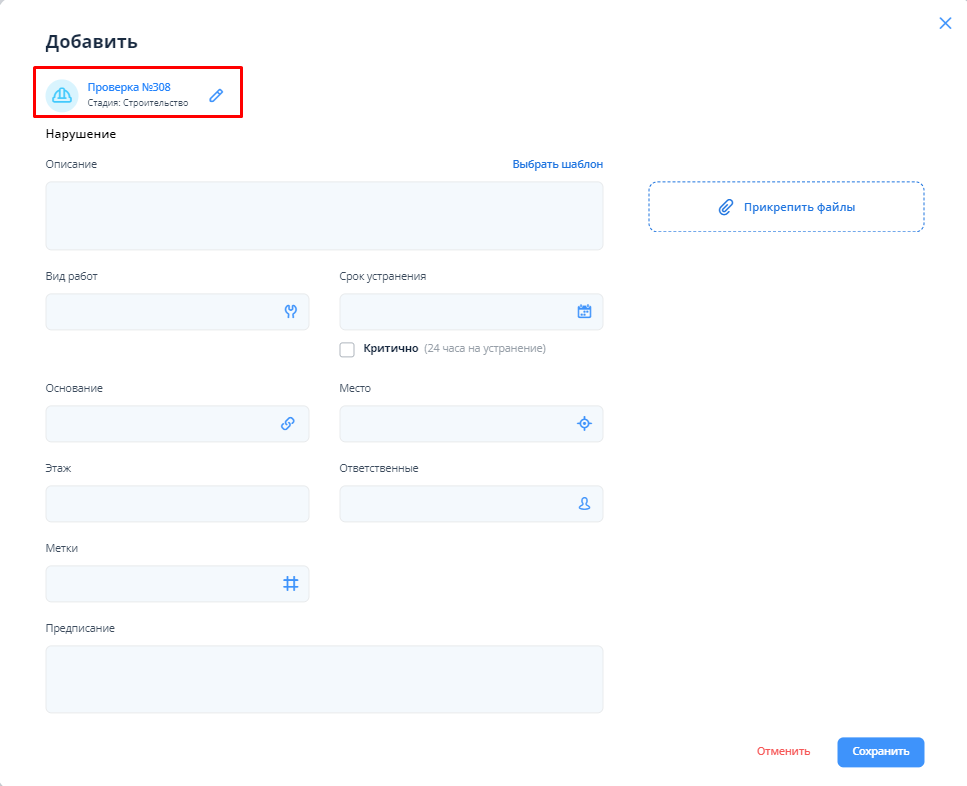
Task: Click into the Этаж input field
Action: click(x=177, y=504)
